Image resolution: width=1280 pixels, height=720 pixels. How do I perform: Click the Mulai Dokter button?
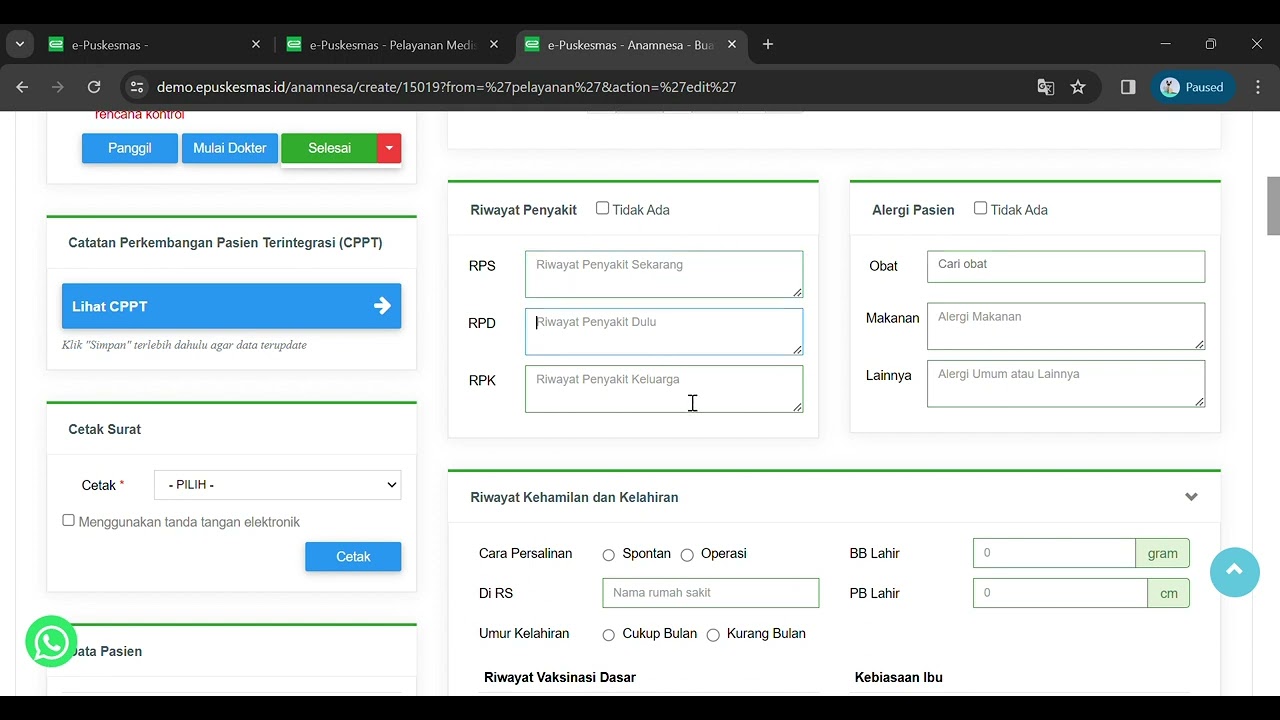coord(230,148)
